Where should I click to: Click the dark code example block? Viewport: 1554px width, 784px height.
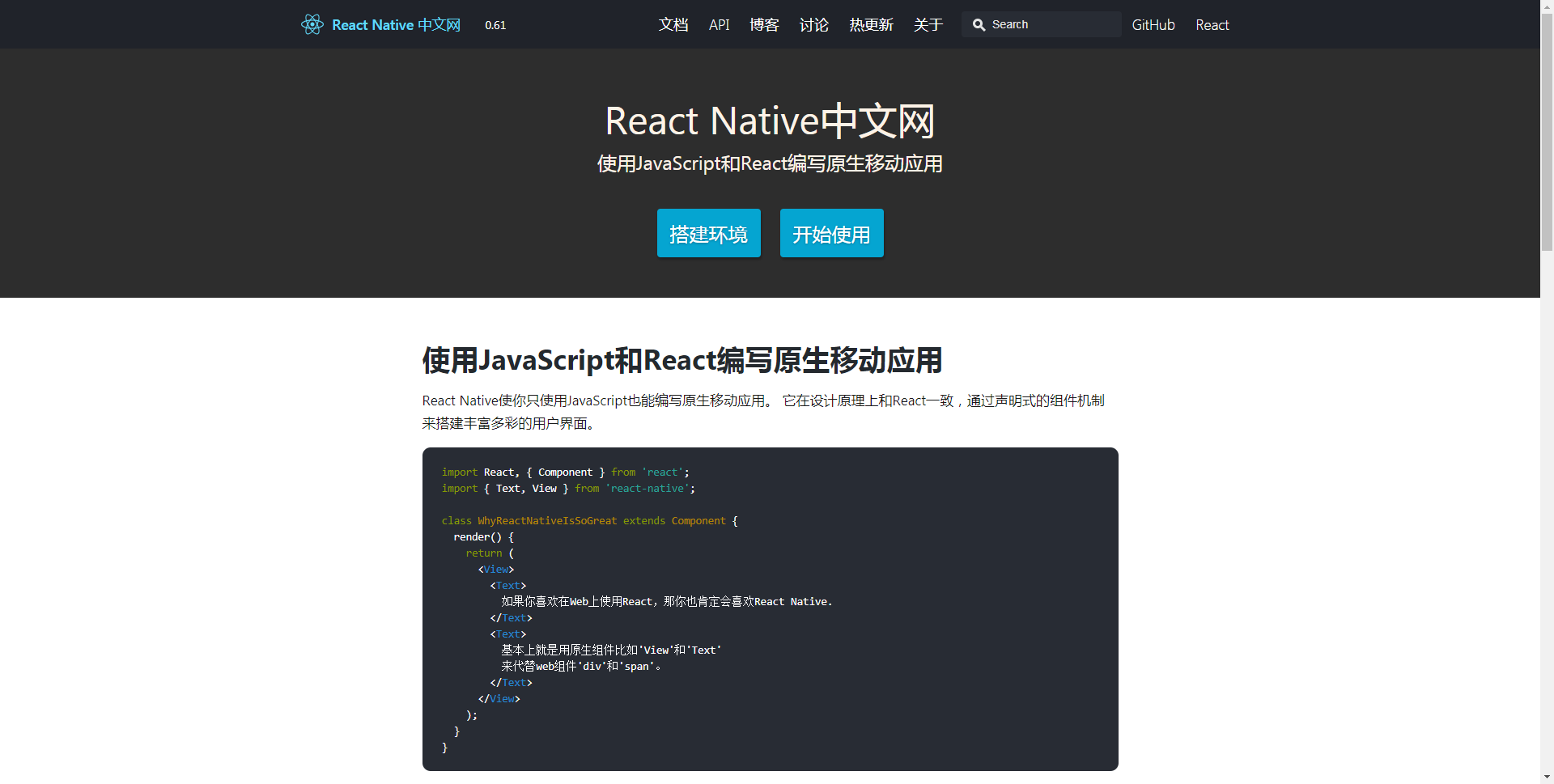[x=769, y=608]
